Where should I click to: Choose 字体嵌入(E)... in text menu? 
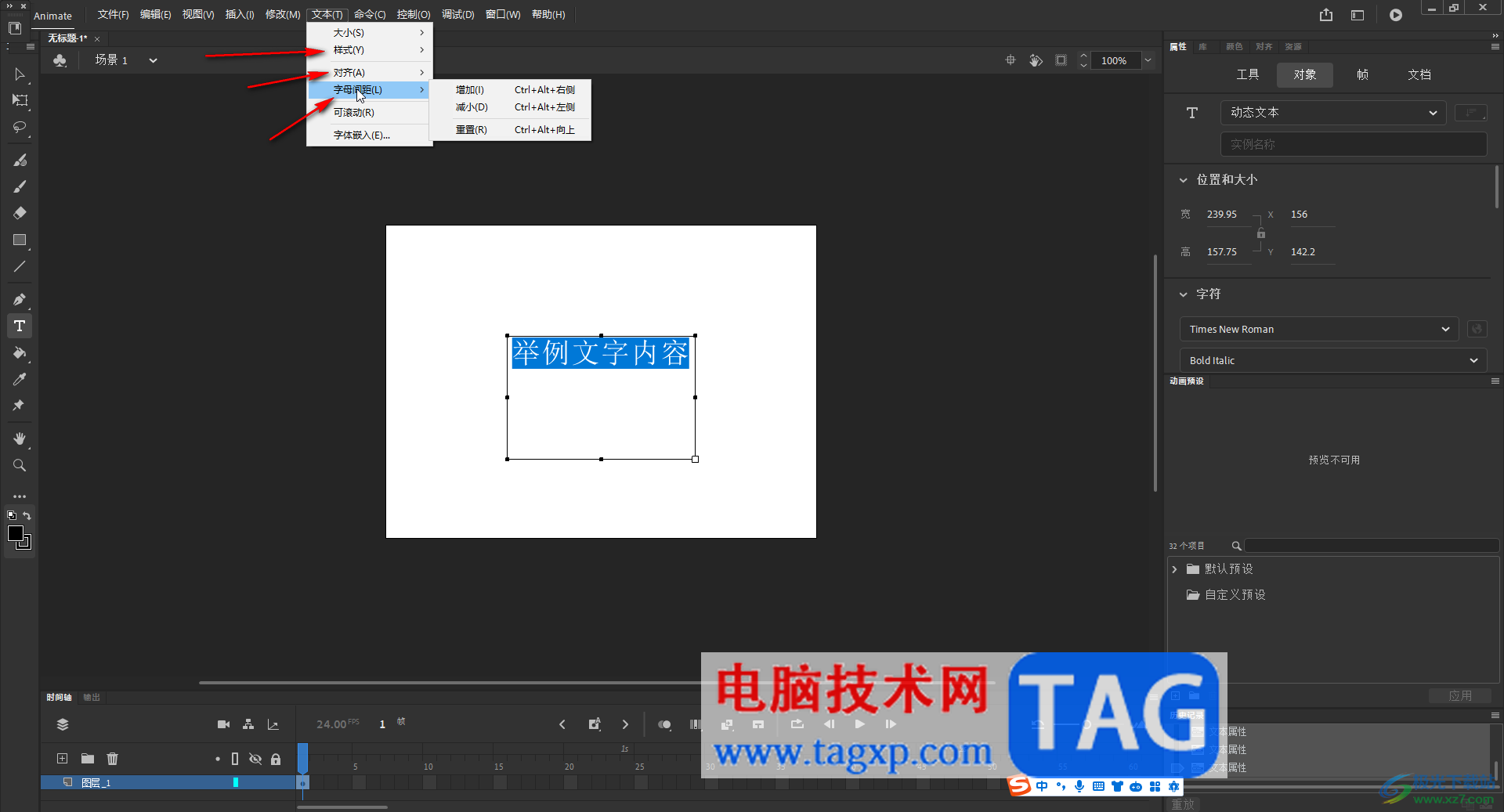click(369, 135)
